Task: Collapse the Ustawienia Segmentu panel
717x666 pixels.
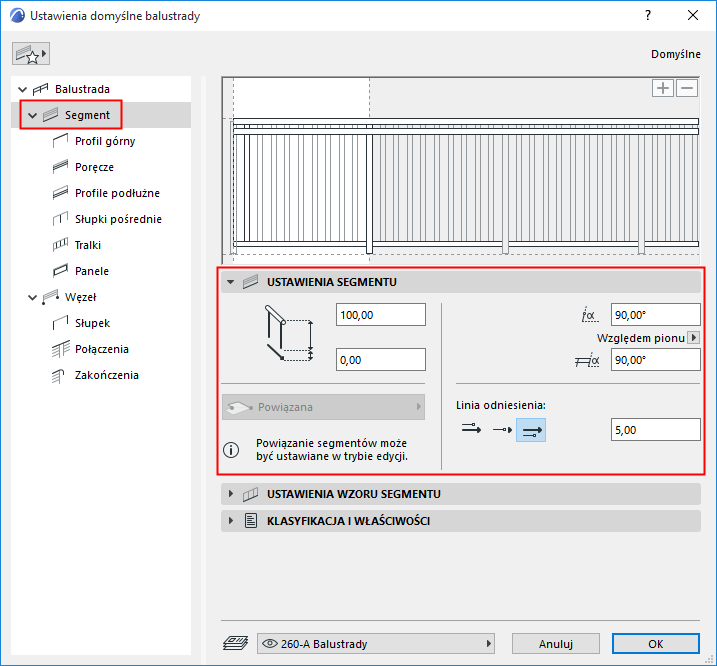Action: (230, 282)
